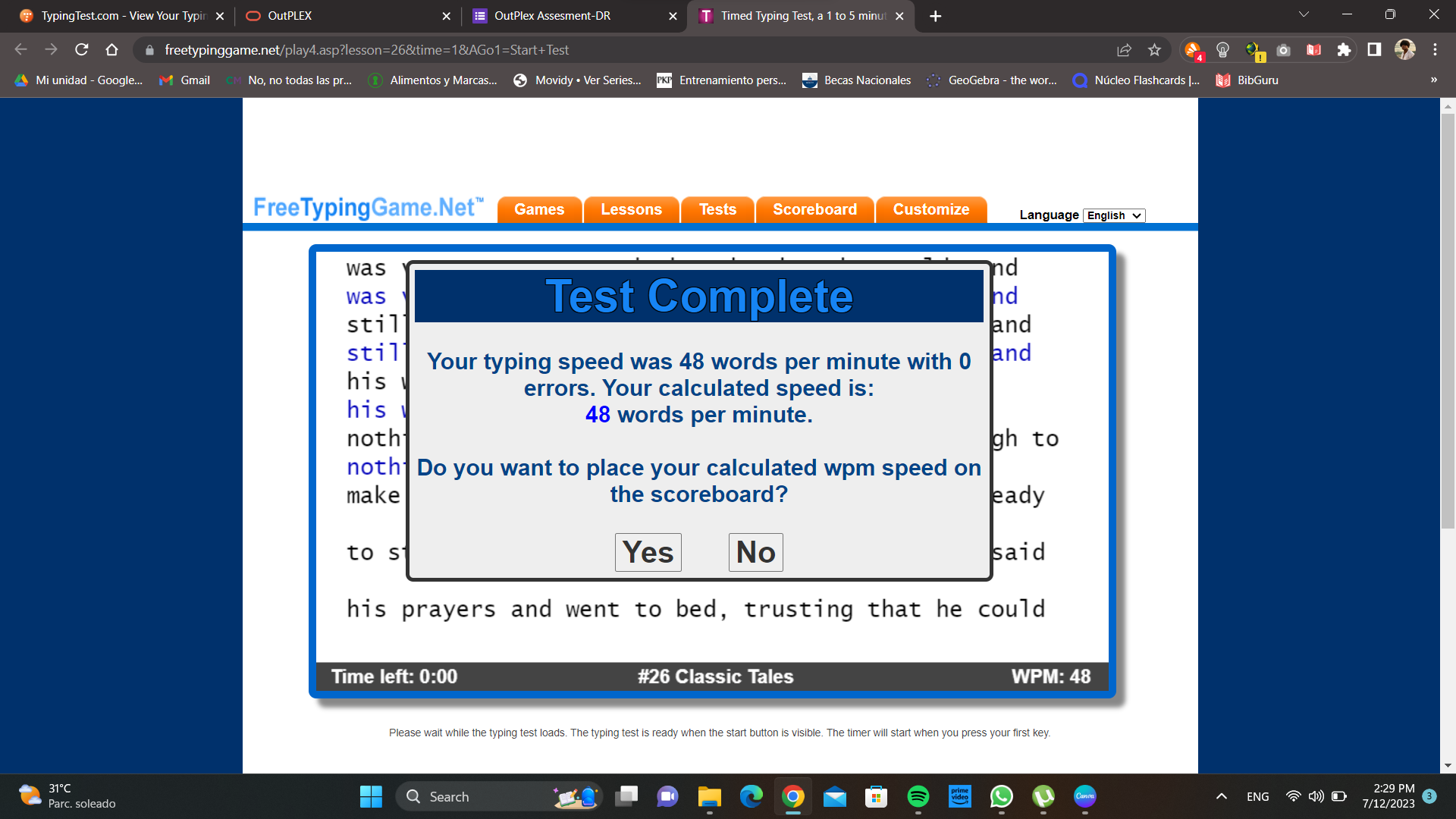
Task: Expand the hidden bookmarks chevron
Action: tap(1433, 80)
